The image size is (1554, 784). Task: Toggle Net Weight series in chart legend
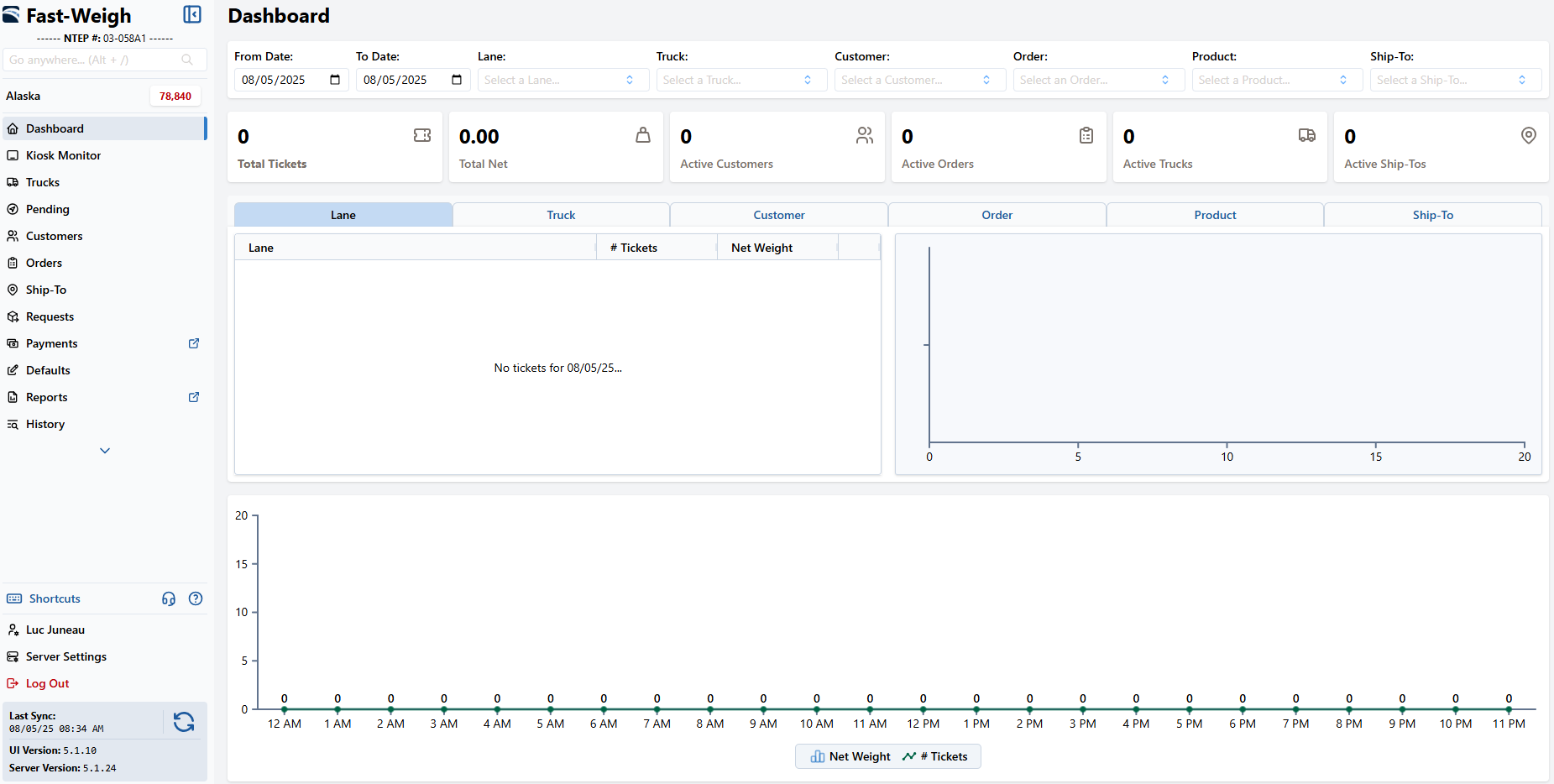coord(850,756)
